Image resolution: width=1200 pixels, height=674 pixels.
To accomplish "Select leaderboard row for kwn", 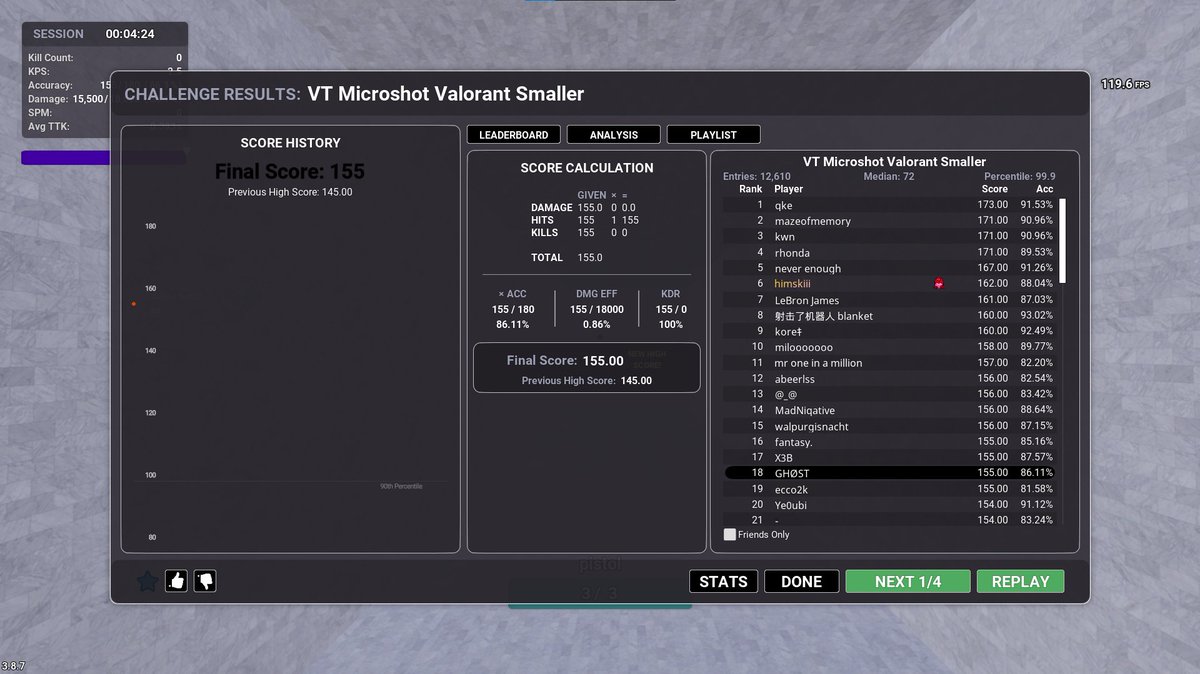I will 890,237.
